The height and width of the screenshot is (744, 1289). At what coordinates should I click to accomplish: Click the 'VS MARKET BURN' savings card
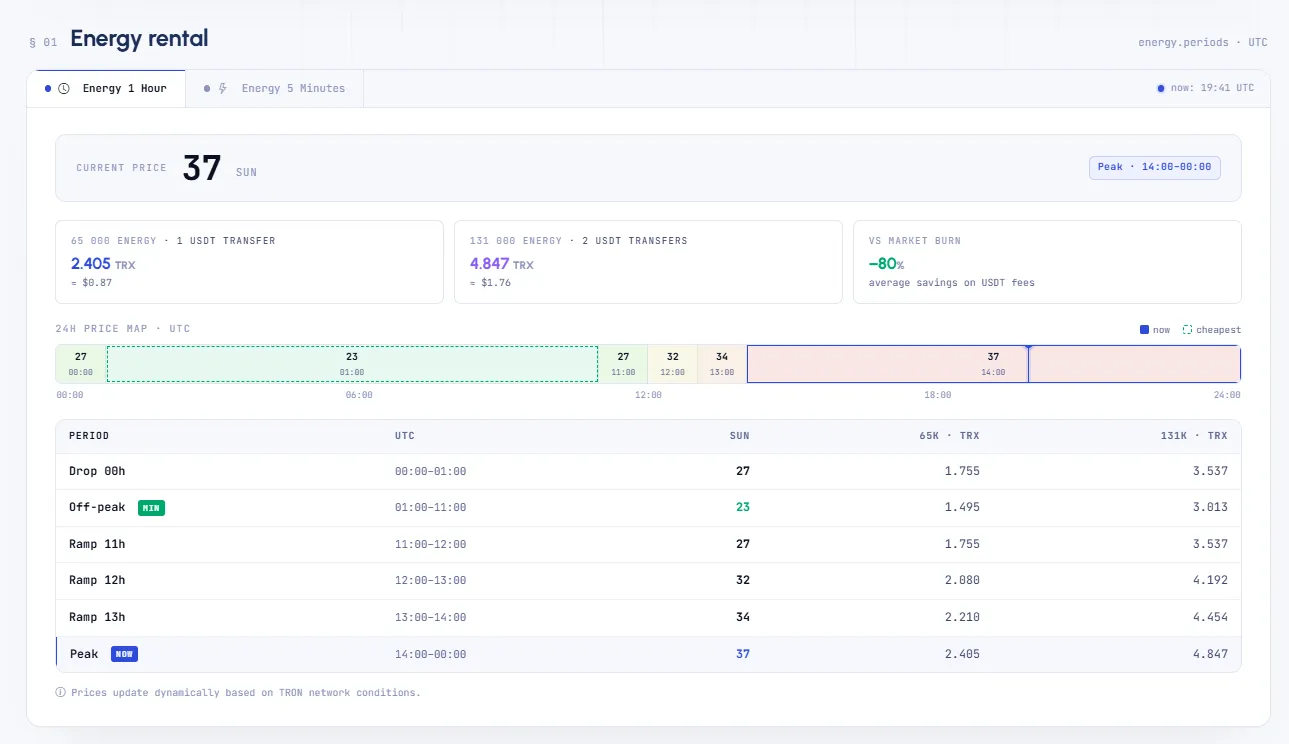click(x=1047, y=262)
